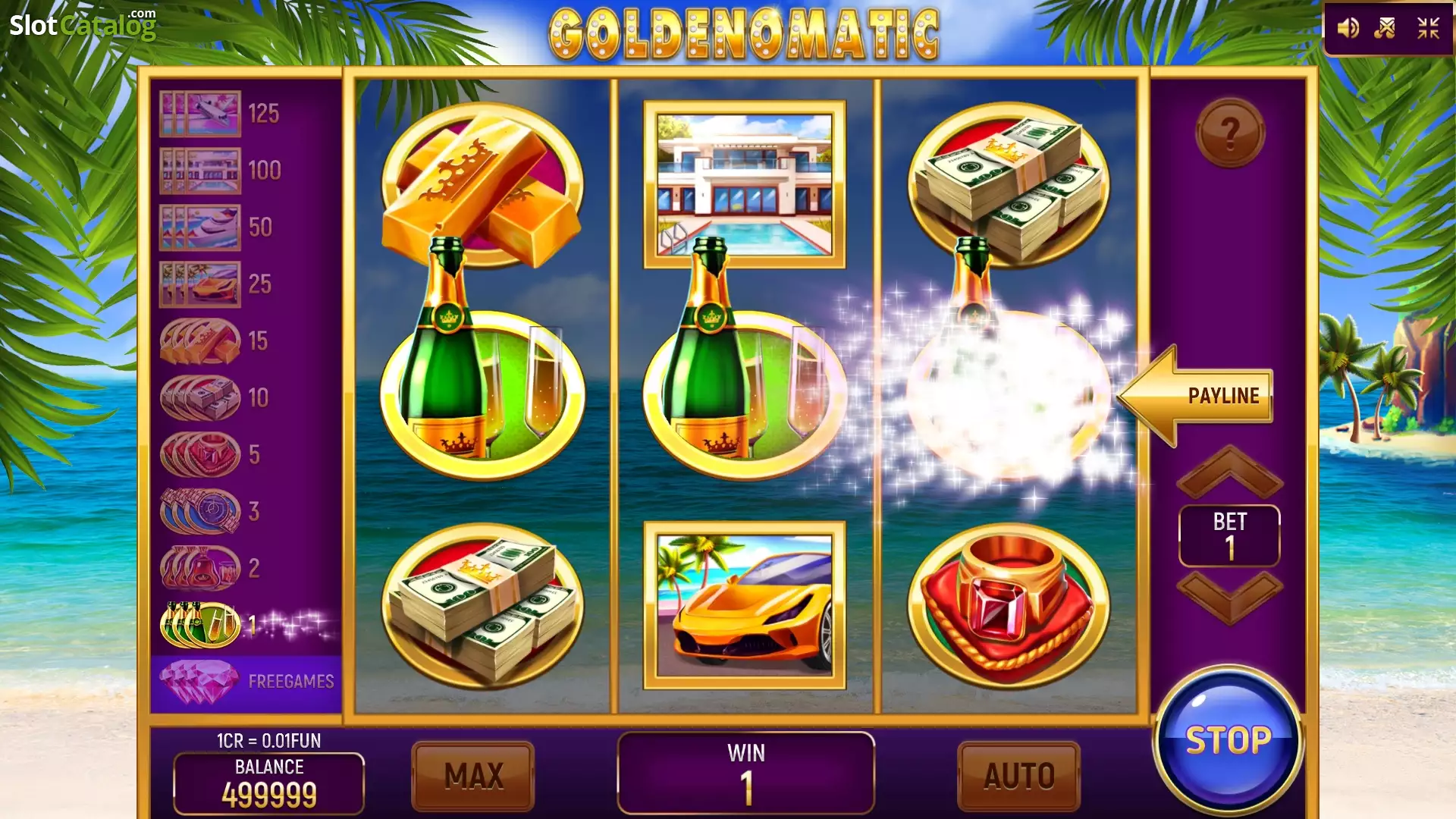The height and width of the screenshot is (819, 1456).
Task: Select the cash stacks paytable icon worth 10
Action: coord(200,397)
